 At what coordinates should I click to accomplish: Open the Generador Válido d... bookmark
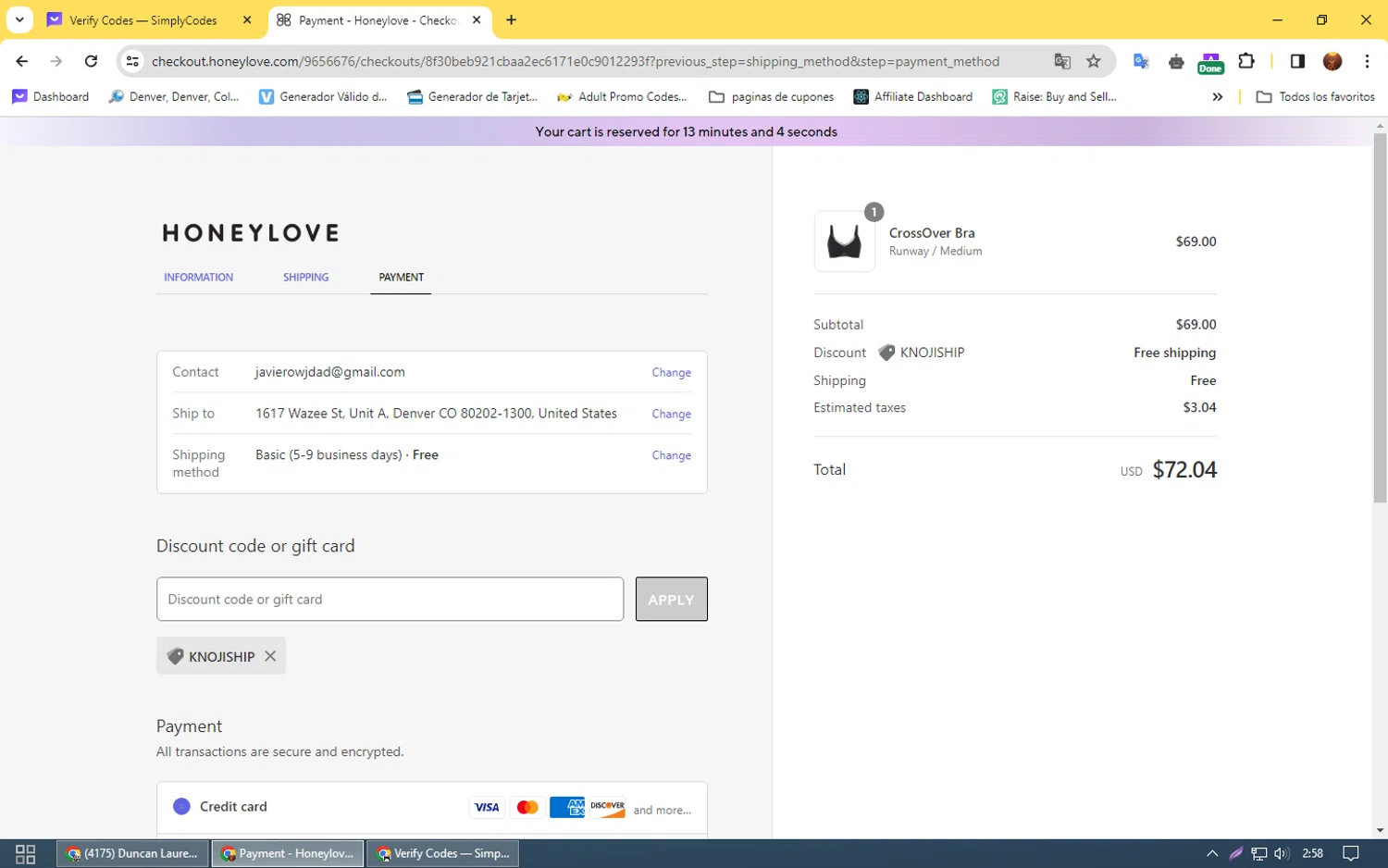tap(323, 96)
